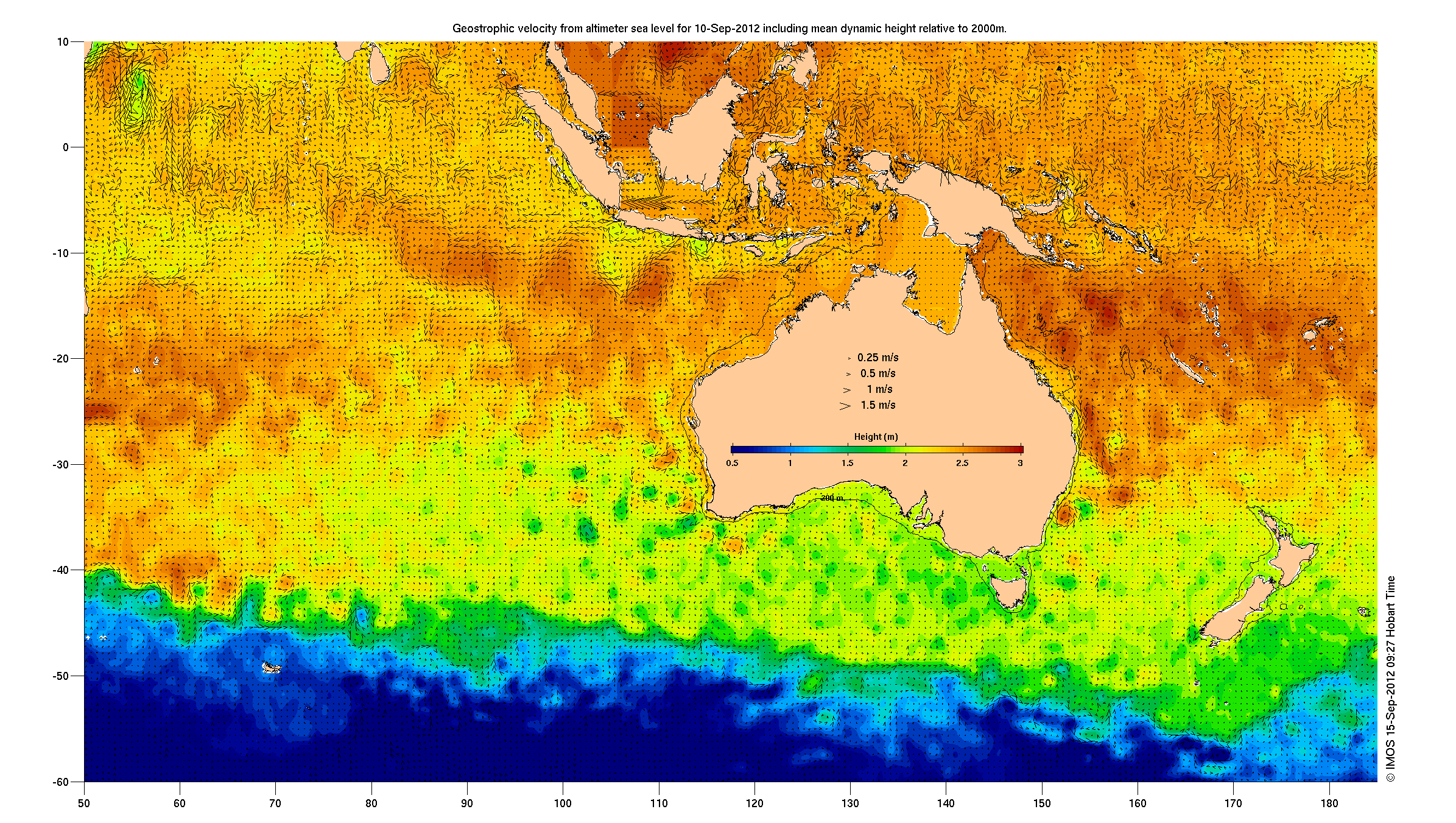Click the 1.5 m/s arrow legend symbol
The image size is (1456, 823).
coord(845,406)
